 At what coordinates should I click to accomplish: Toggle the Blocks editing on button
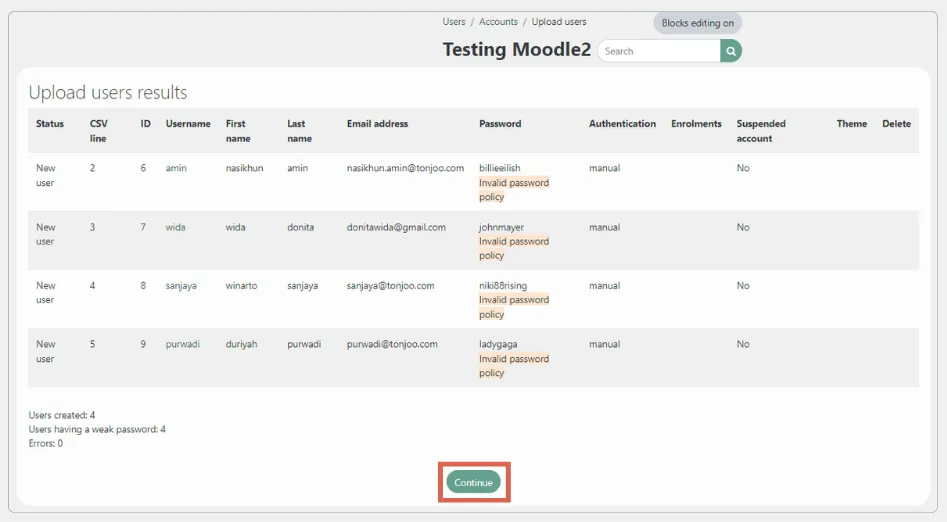[698, 23]
